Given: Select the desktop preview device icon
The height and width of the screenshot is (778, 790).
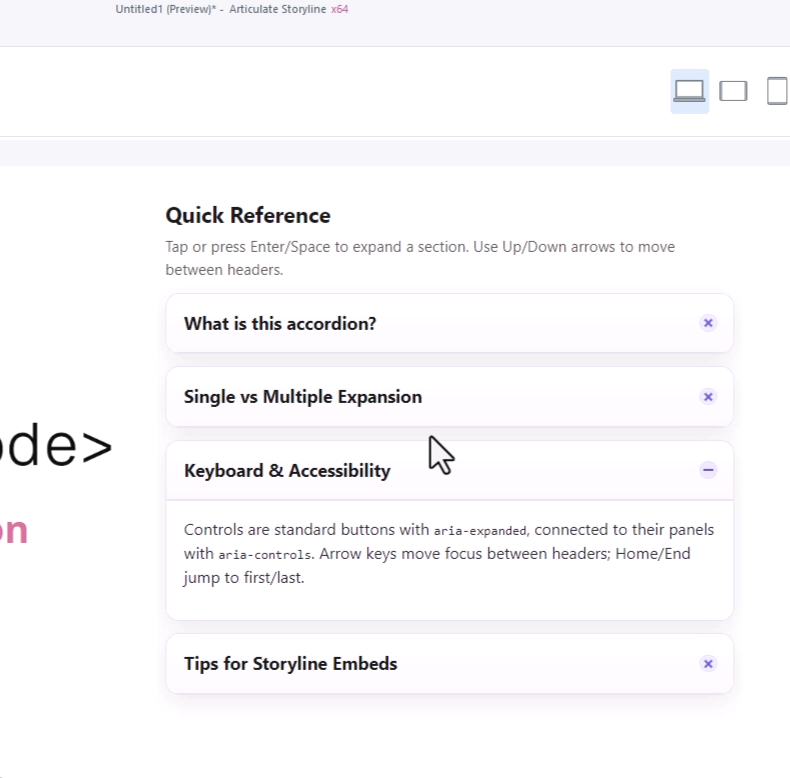Looking at the screenshot, I should 689,91.
